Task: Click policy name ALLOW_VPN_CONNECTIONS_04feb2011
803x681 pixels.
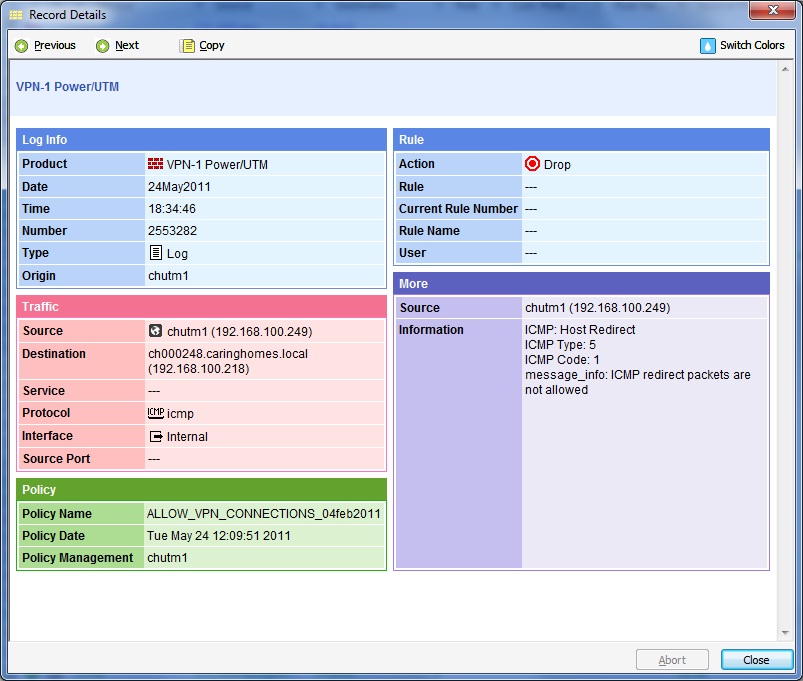Action: tap(264, 514)
